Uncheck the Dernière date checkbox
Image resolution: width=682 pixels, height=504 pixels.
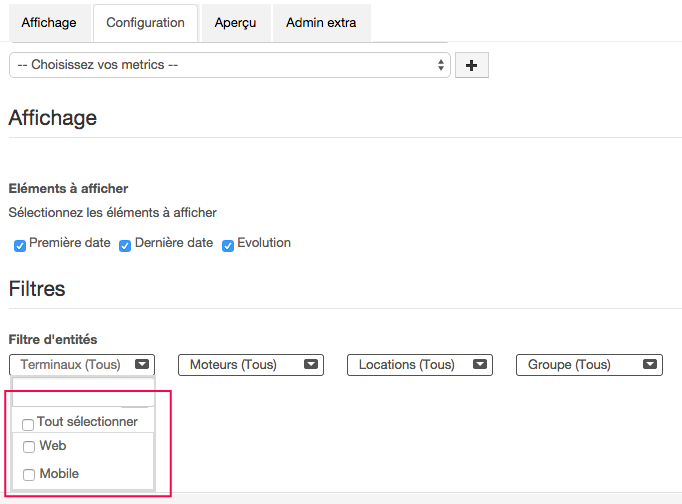coord(125,246)
